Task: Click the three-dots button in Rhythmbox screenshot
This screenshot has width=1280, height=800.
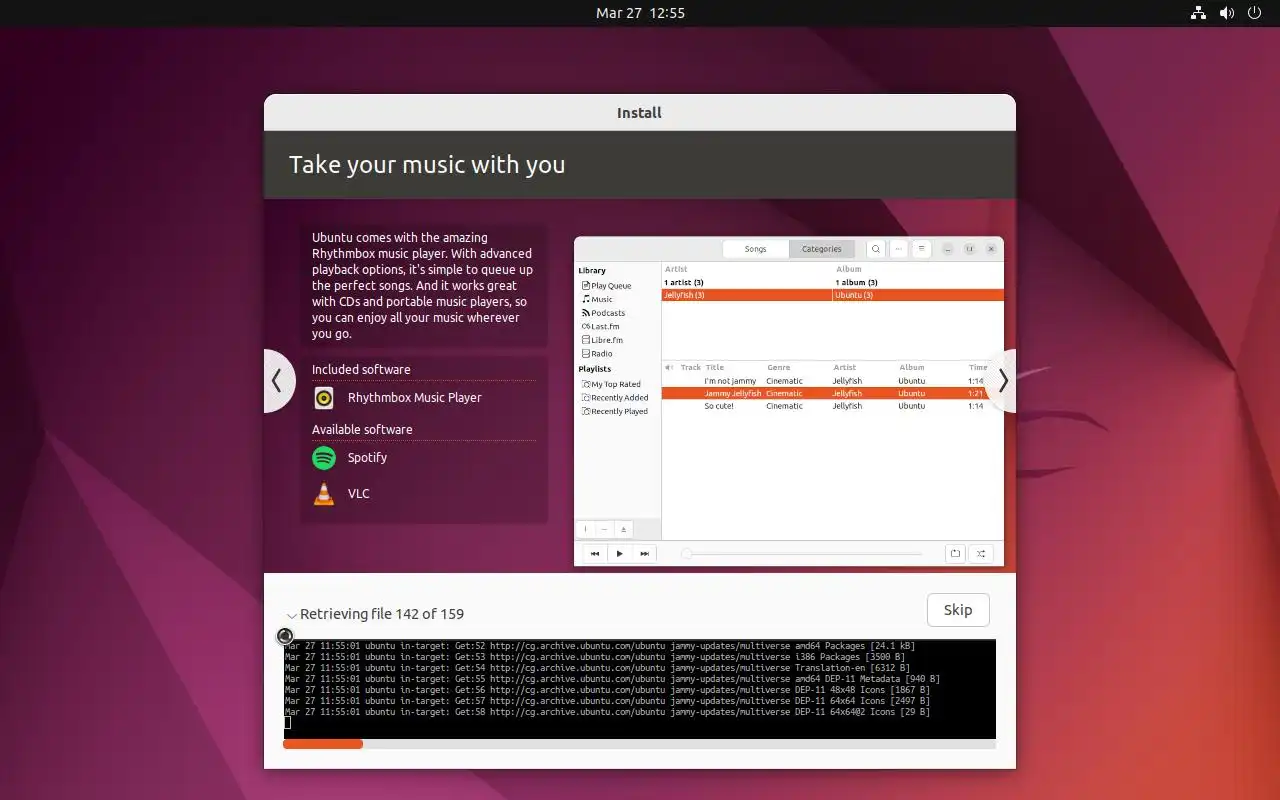Action: pyautogui.click(x=899, y=249)
